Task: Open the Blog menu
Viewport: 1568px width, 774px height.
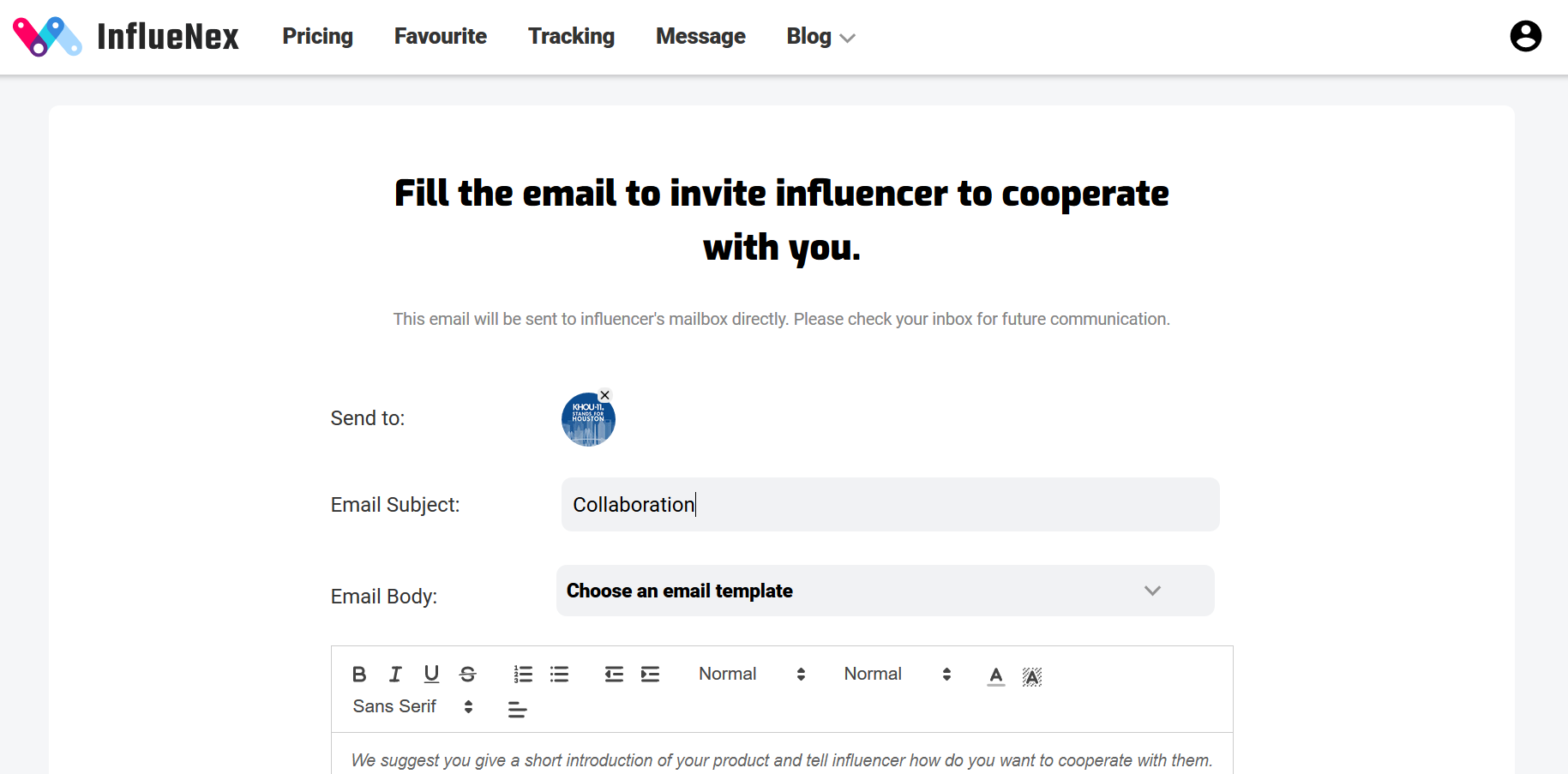Action: click(820, 37)
